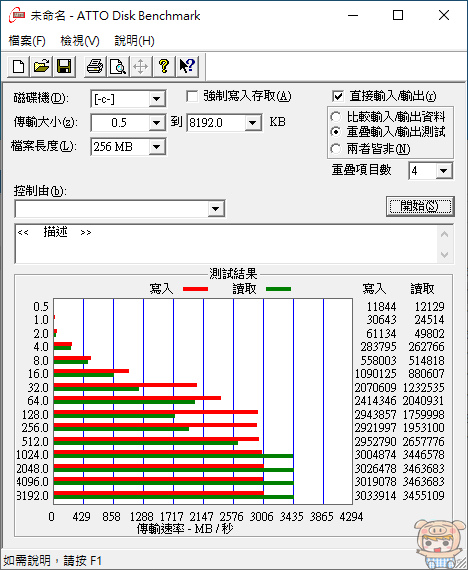
Task: Click the Save floppy disk icon
Action: coord(64,67)
